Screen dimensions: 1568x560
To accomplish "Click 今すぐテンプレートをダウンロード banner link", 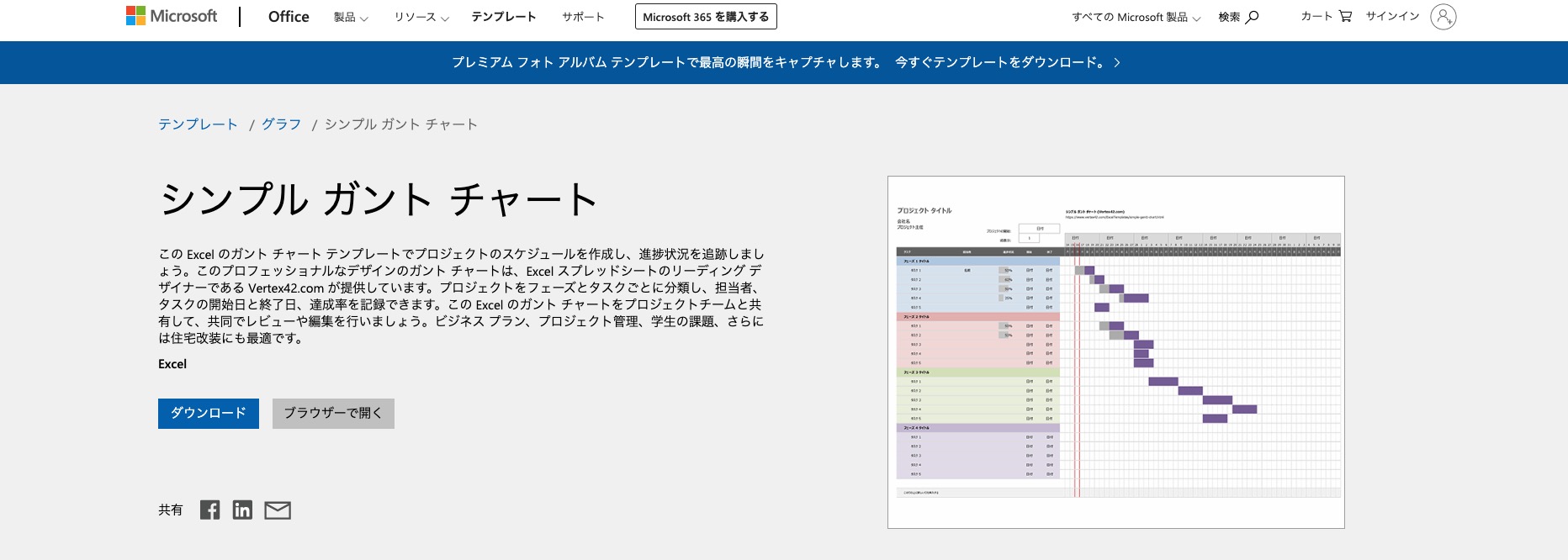I will click(x=1000, y=62).
